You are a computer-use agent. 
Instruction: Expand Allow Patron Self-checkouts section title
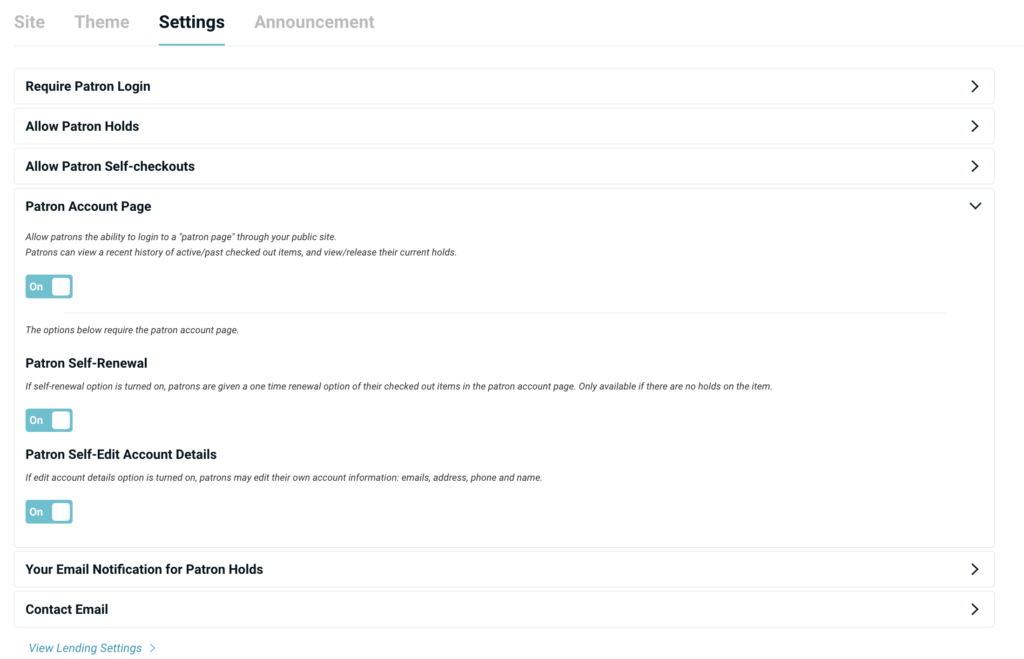(110, 167)
